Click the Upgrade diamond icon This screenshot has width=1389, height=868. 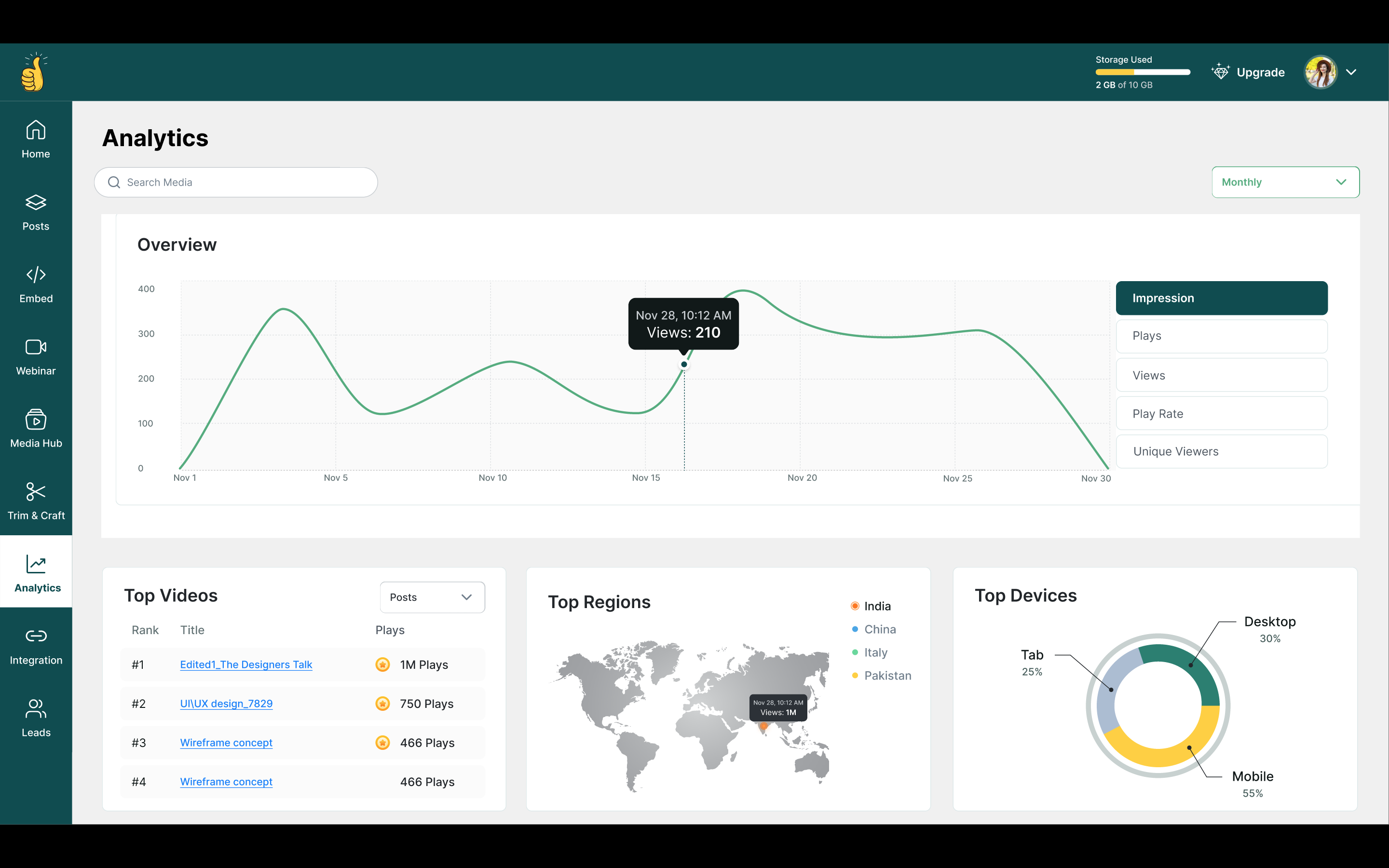coord(1220,72)
